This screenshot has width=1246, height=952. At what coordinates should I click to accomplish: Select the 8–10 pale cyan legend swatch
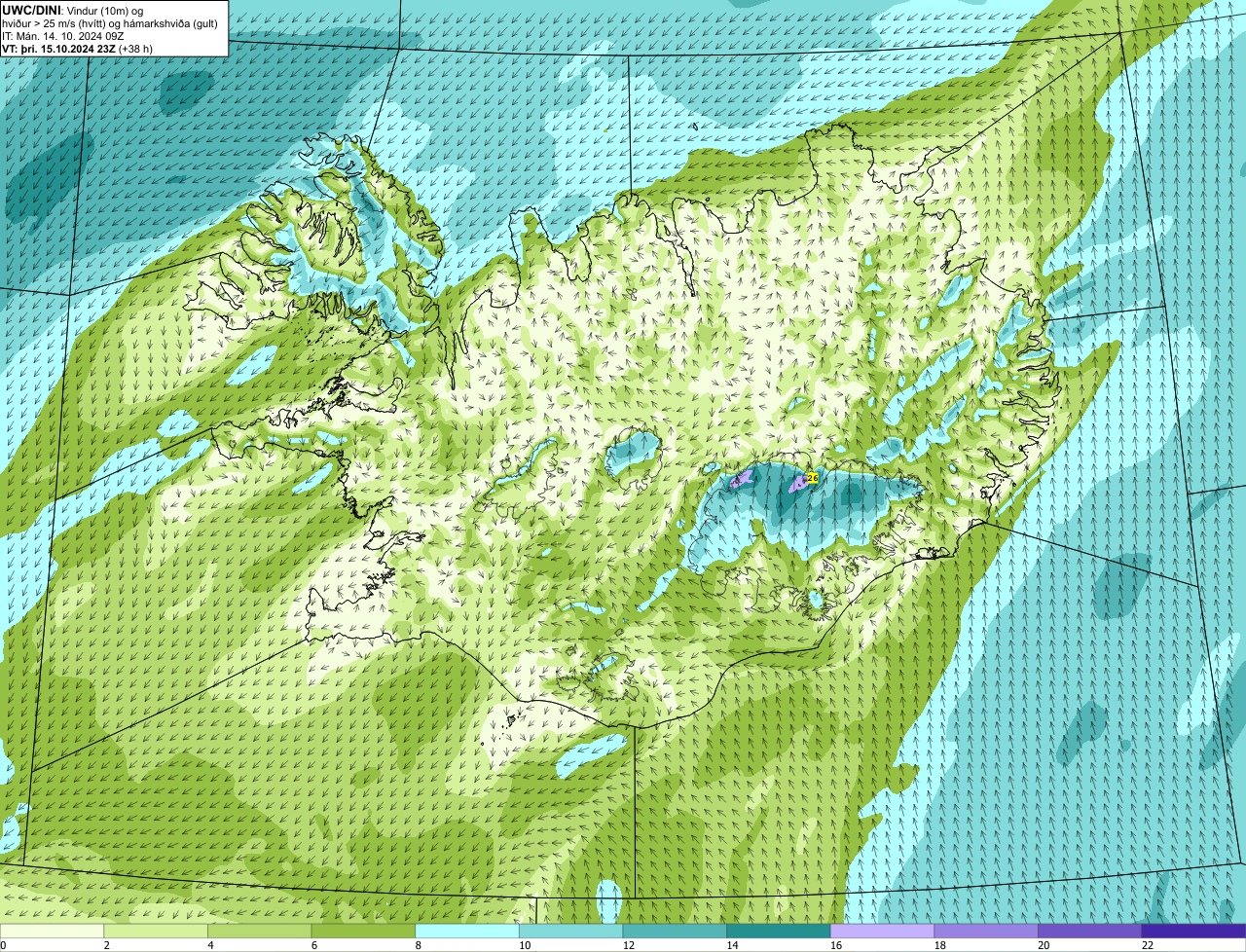click(467, 931)
